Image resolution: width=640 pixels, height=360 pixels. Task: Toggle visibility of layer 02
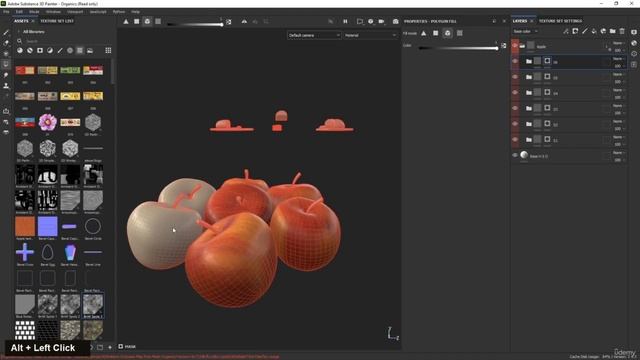pos(515,124)
